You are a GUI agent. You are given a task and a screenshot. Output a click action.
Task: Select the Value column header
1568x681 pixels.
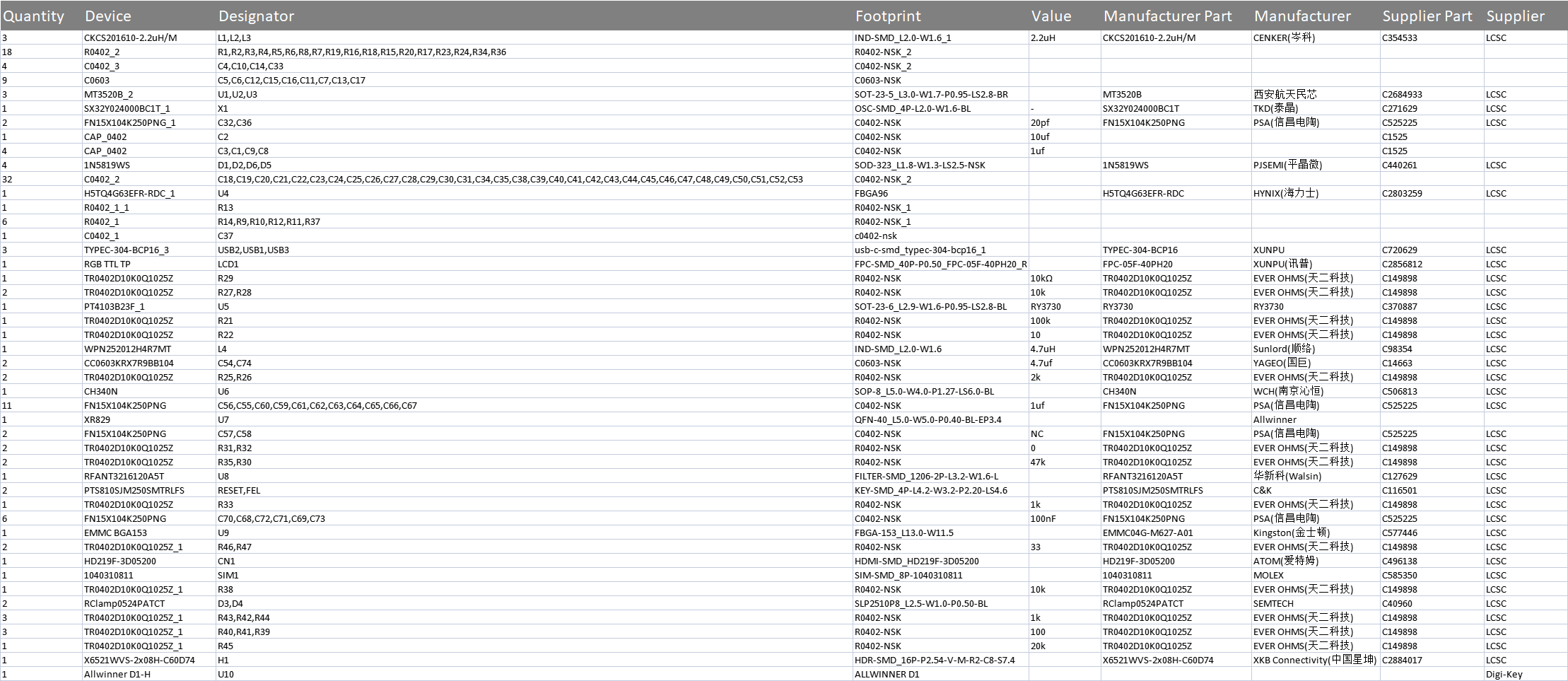pos(1051,16)
